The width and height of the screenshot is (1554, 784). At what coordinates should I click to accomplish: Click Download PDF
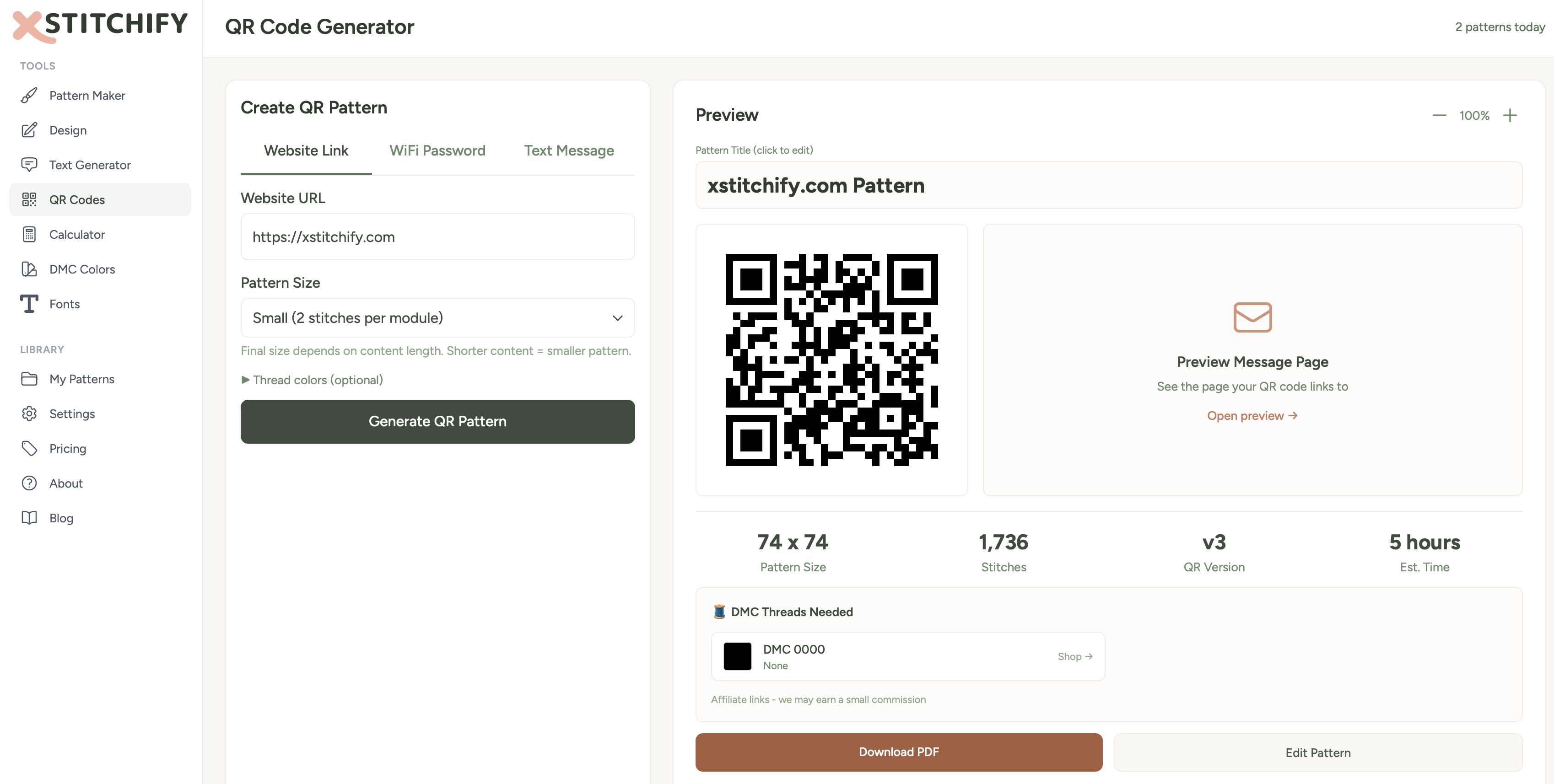click(898, 752)
